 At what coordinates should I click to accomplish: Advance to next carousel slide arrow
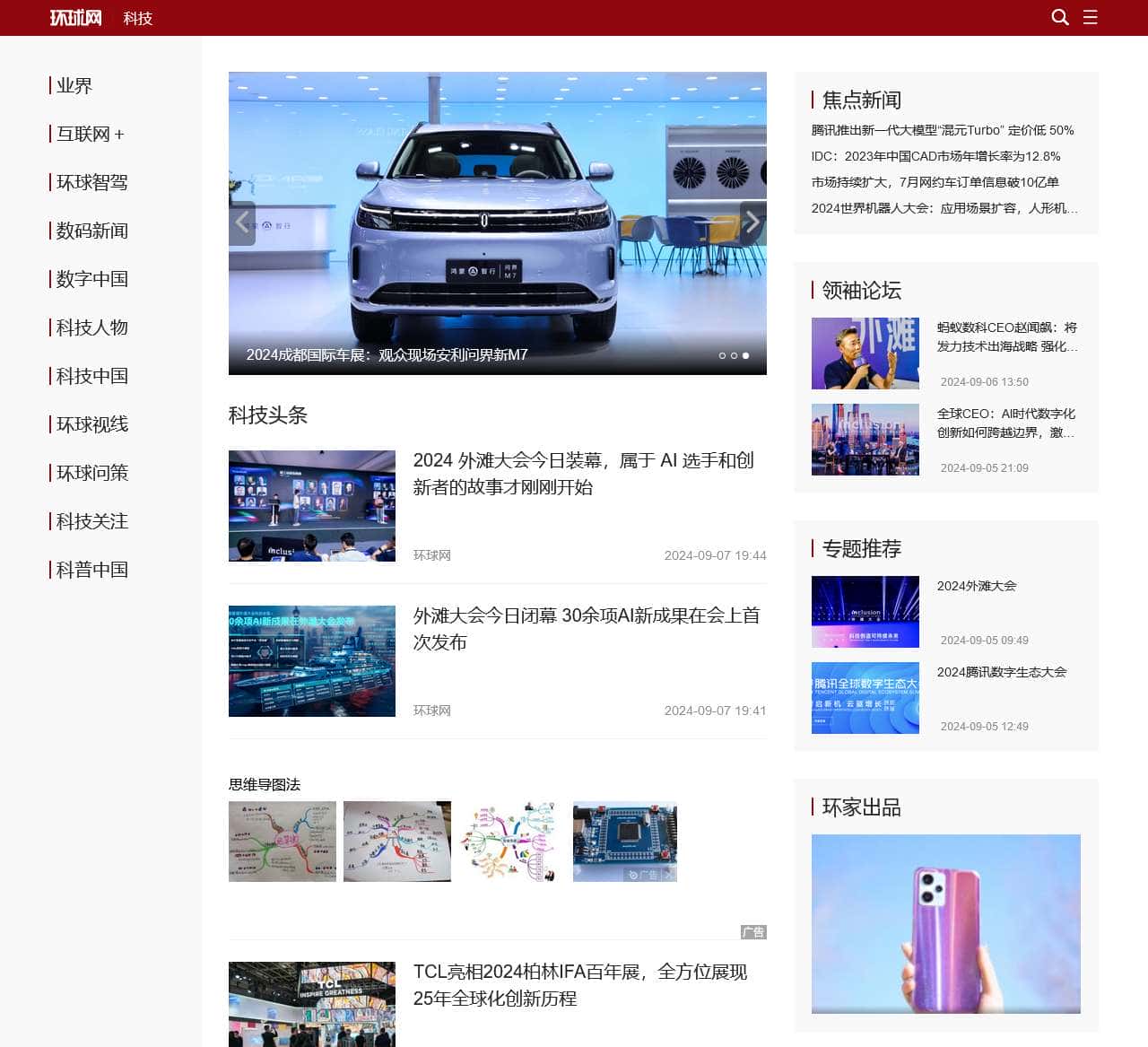tap(752, 222)
